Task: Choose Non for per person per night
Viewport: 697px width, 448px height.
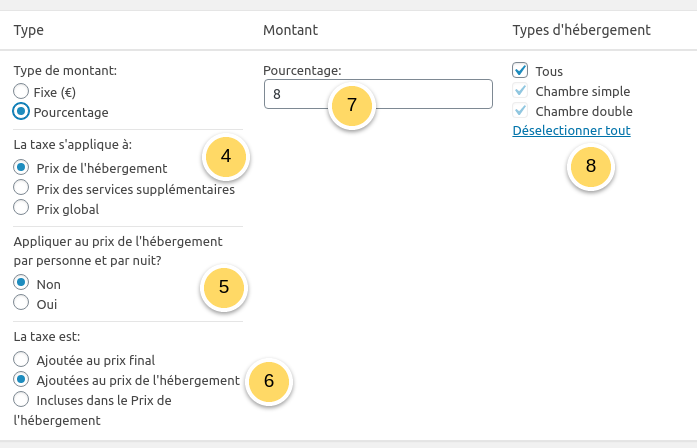Action: pos(21,284)
